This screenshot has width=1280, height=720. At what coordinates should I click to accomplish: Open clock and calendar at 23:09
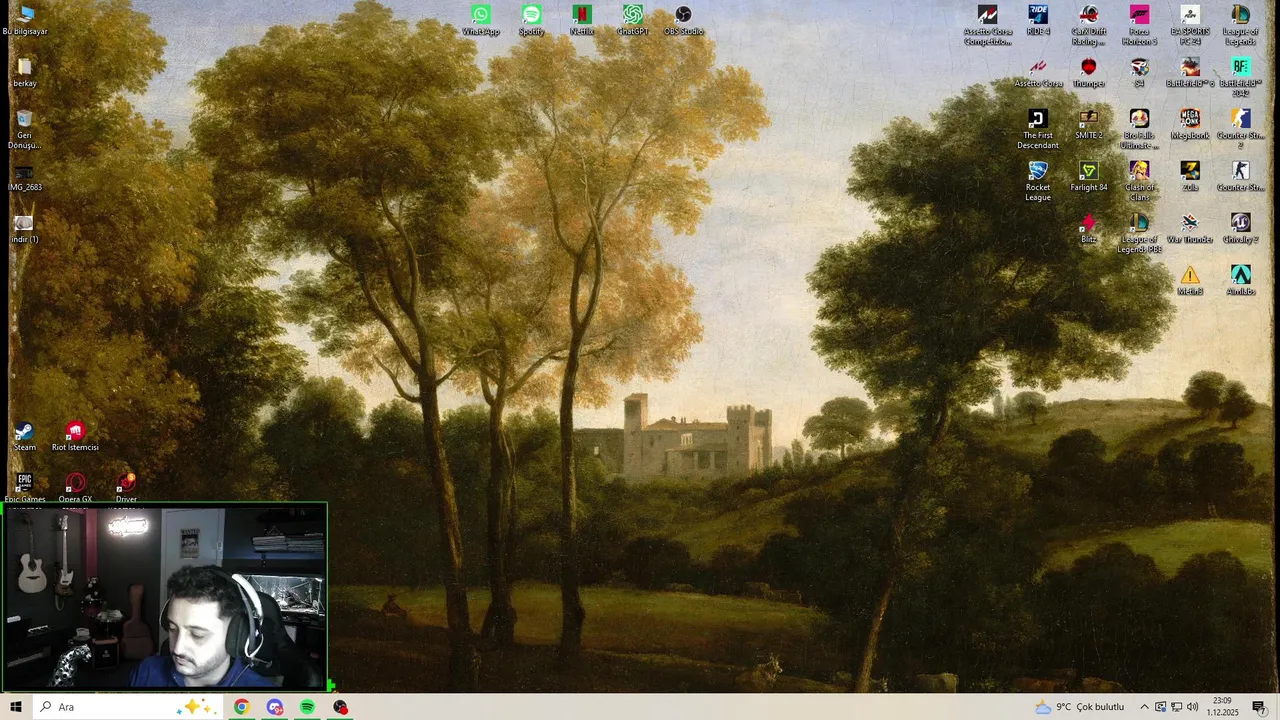(1222, 707)
